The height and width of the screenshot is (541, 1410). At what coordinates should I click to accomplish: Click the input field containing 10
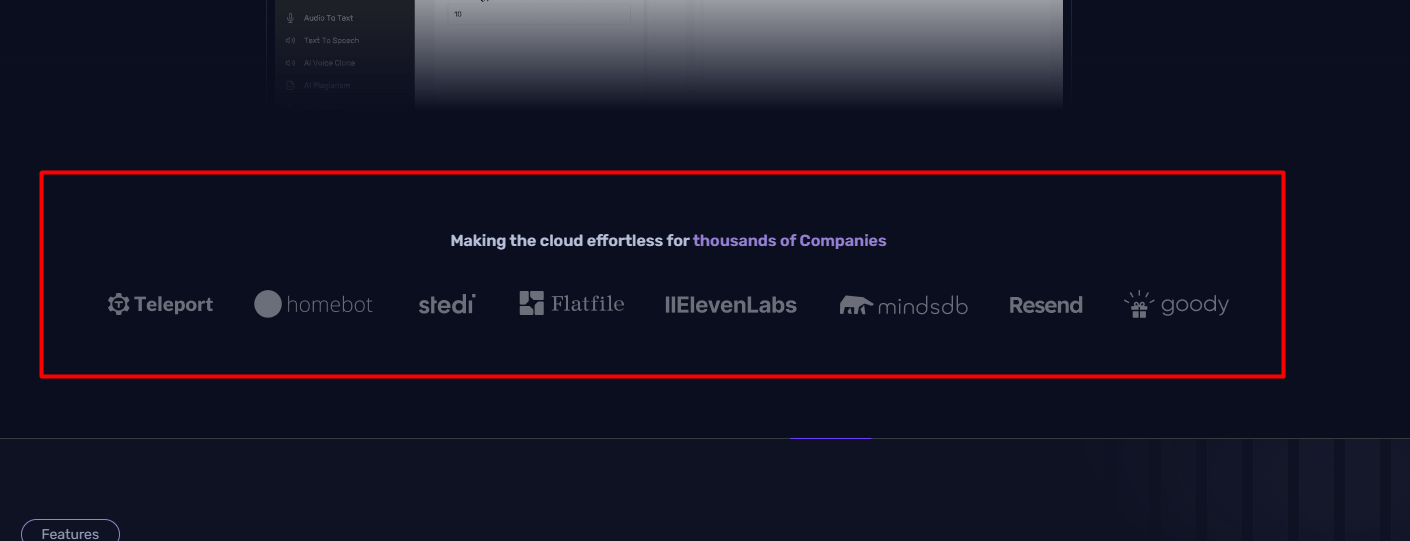[x=539, y=14]
